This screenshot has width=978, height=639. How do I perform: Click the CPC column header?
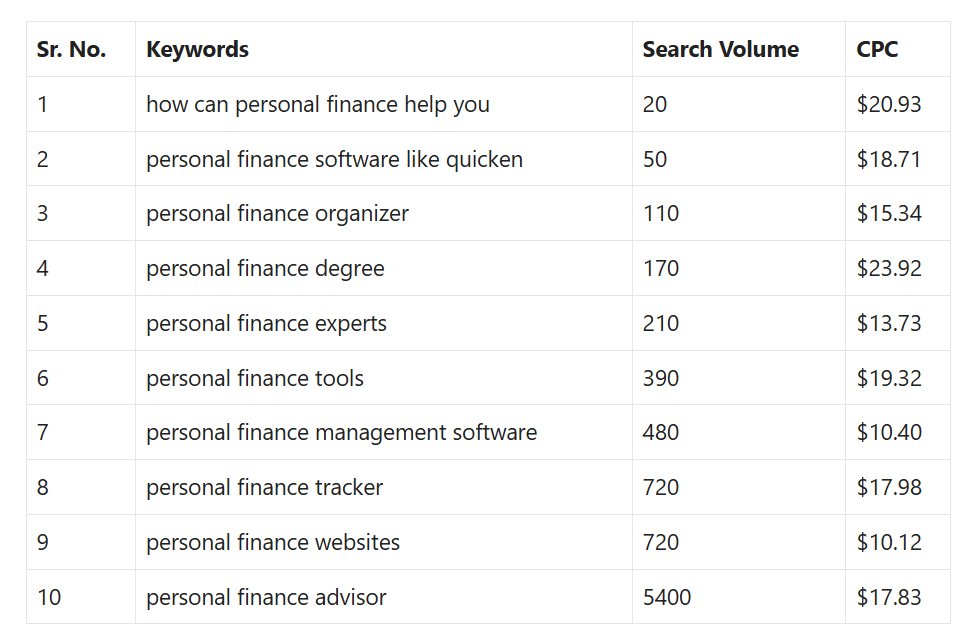877,49
